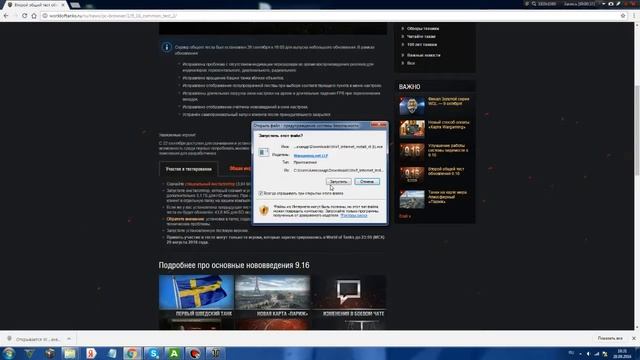The width and height of the screenshot is (640, 360).
Task: Open the 3D box app taskbar icon
Action: pyautogui.click(x=50, y=353)
